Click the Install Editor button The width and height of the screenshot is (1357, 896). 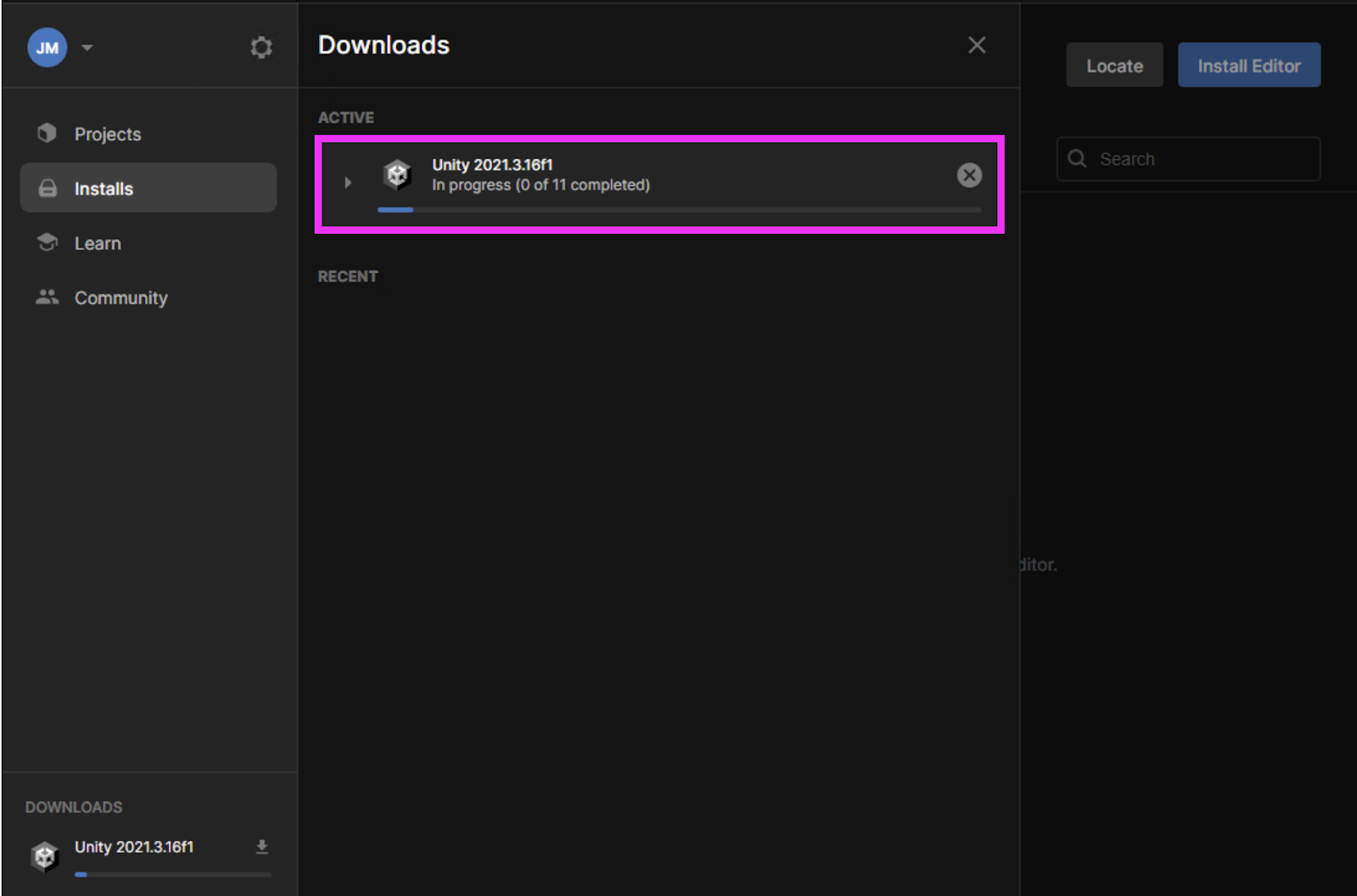[1248, 65]
